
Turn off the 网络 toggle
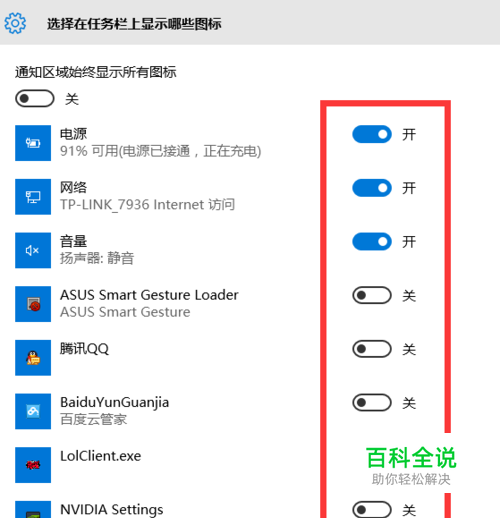point(372,188)
